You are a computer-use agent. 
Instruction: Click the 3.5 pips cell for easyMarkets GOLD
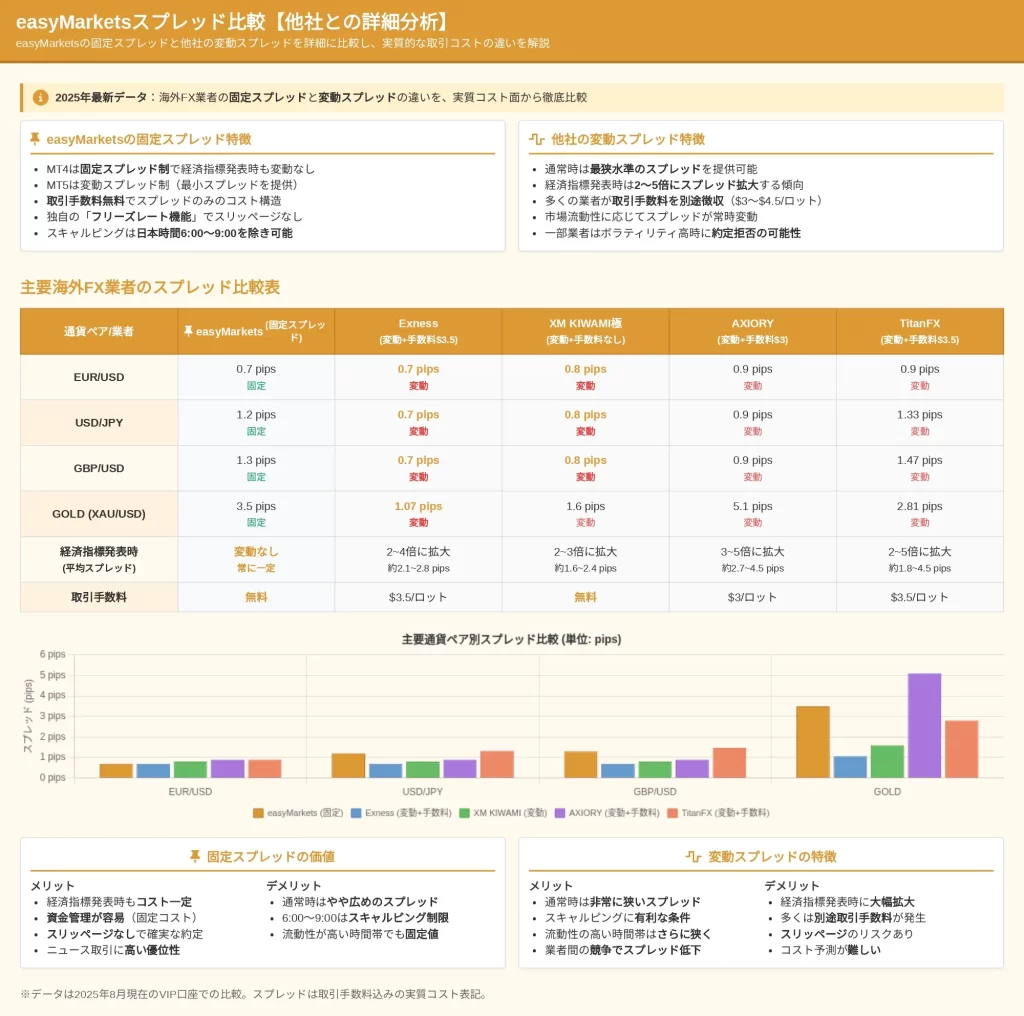coord(256,514)
